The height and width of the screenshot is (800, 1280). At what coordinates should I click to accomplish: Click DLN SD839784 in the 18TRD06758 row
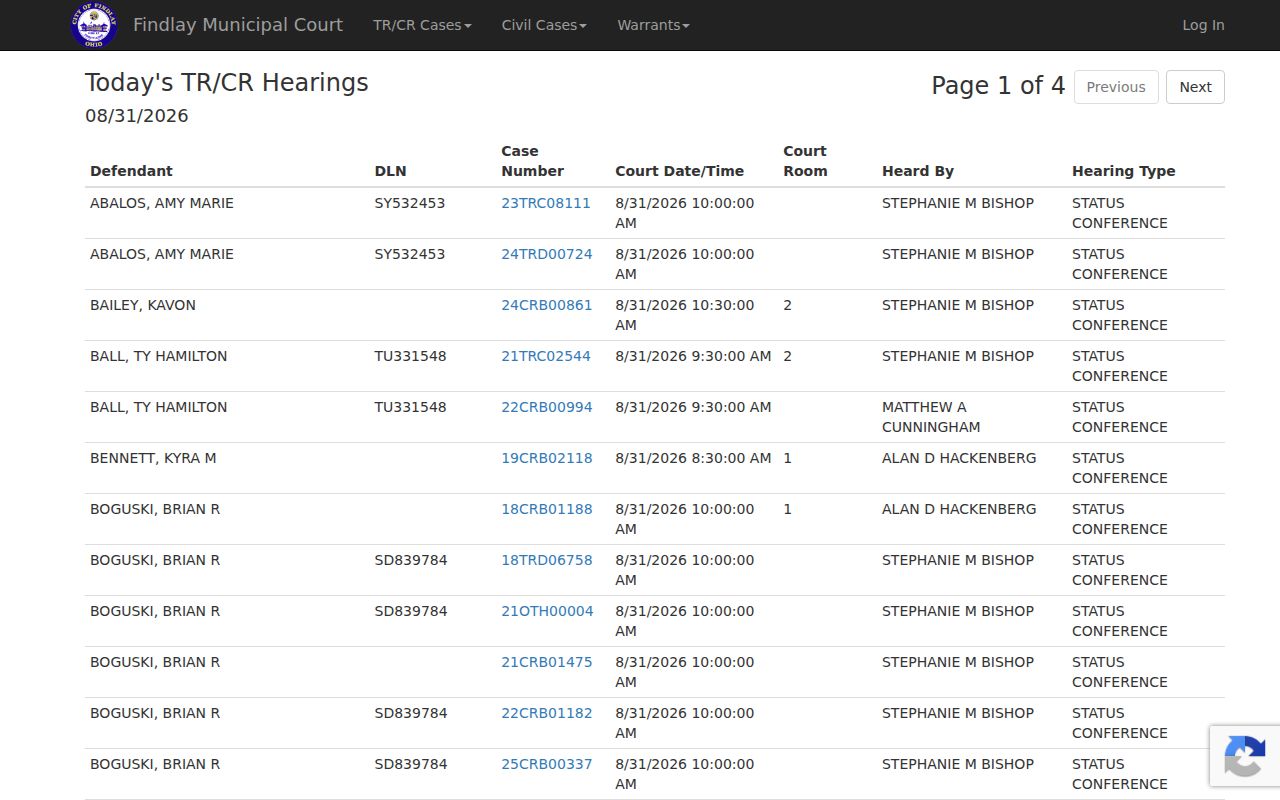pyautogui.click(x=411, y=560)
